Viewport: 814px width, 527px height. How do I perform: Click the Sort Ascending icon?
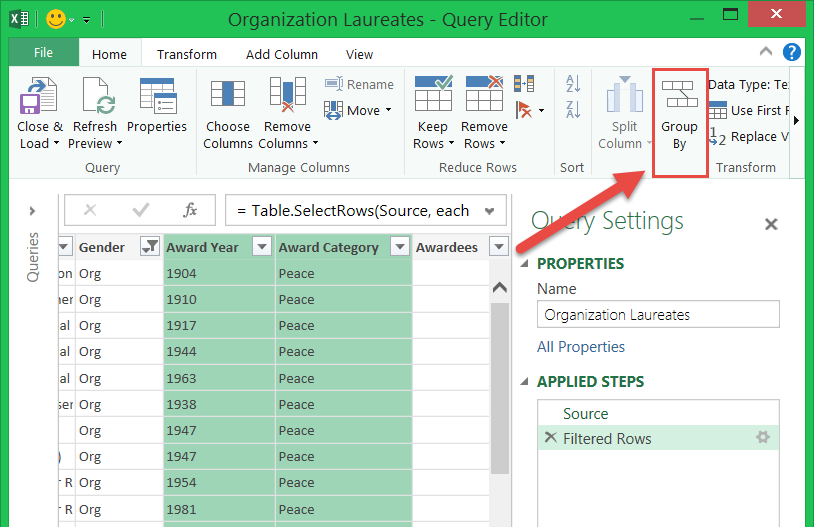[x=573, y=84]
